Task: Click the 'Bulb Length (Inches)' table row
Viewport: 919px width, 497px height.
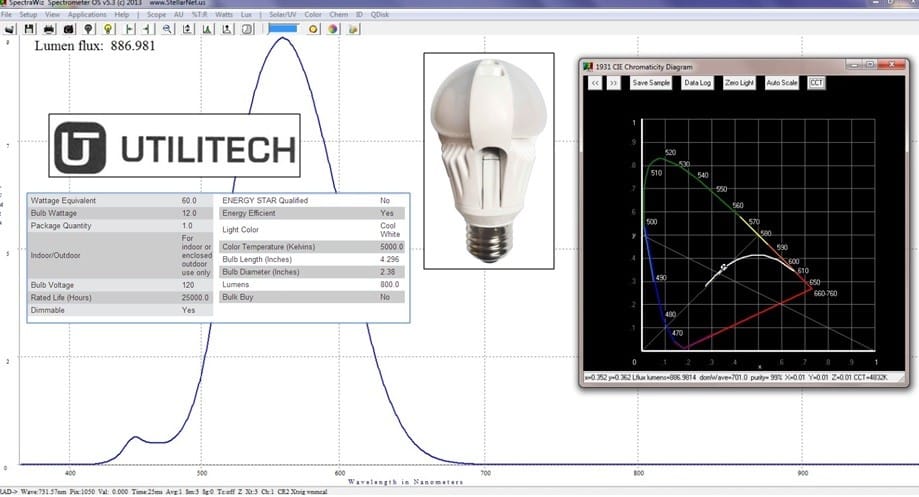Action: click(312, 260)
